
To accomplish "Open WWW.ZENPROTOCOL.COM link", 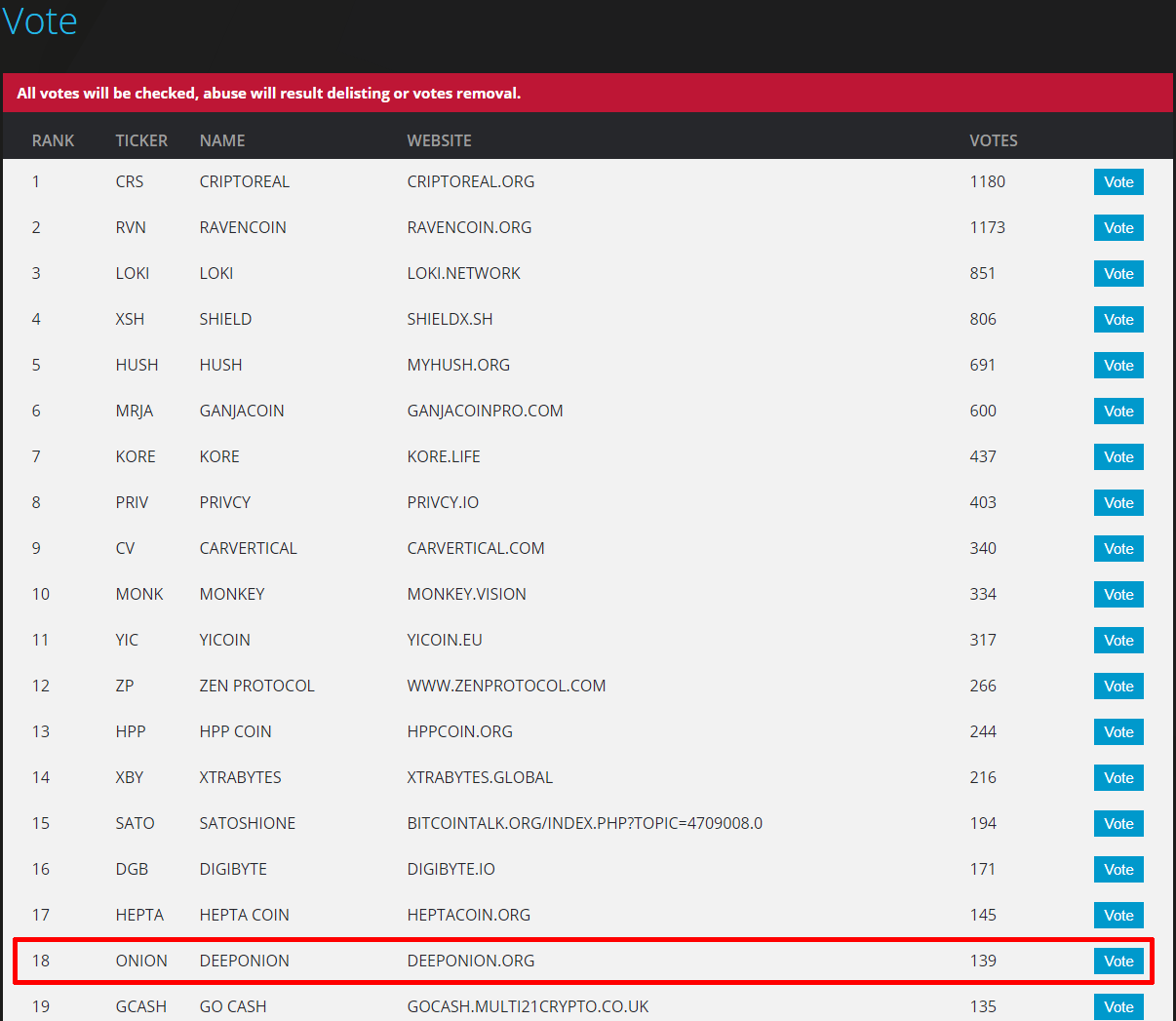I will (x=506, y=686).
